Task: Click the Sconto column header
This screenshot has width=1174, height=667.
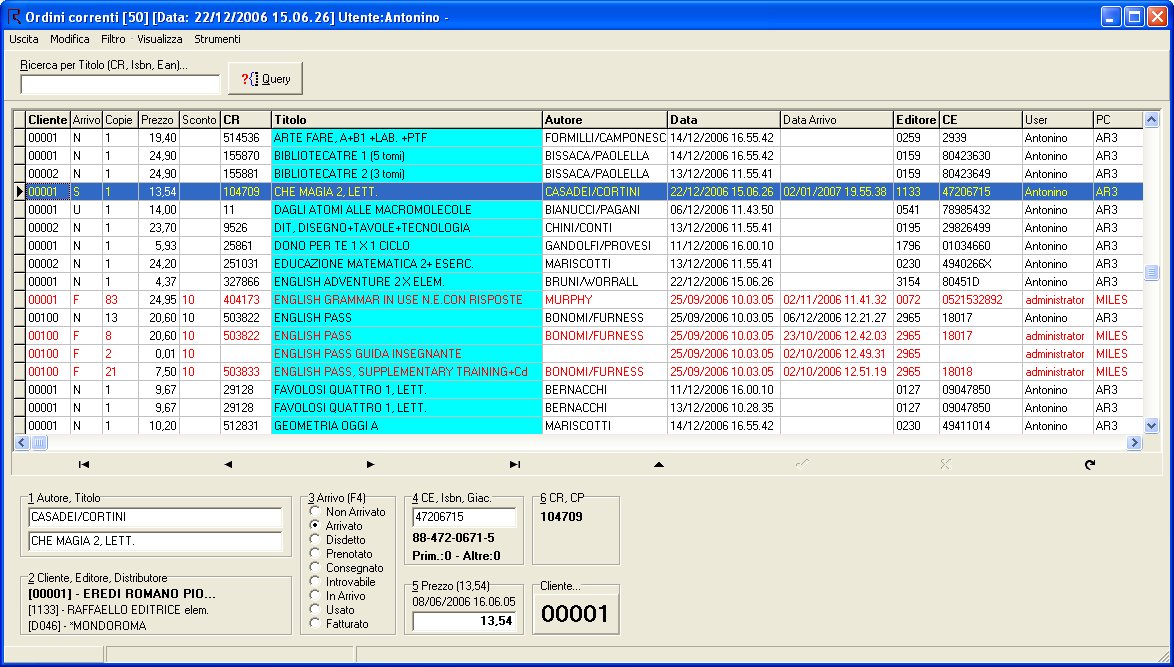Action: (x=199, y=120)
